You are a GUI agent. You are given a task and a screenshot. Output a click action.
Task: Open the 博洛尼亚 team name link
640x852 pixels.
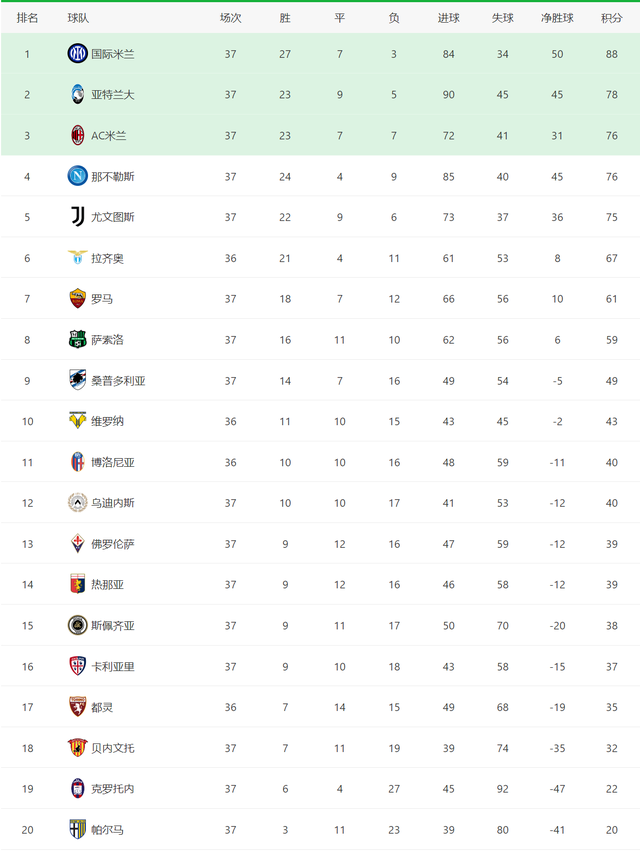(112, 462)
